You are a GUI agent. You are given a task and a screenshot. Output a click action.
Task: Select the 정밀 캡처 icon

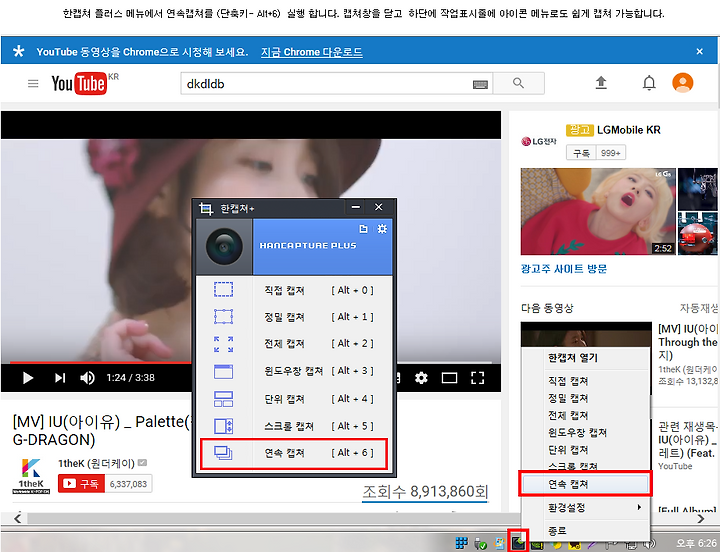[x=223, y=316]
